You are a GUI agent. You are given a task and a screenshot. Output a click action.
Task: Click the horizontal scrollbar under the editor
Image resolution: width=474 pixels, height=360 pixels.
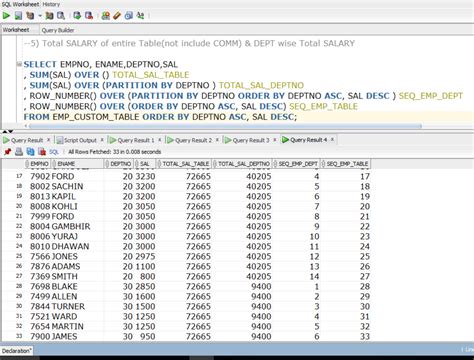225,126
